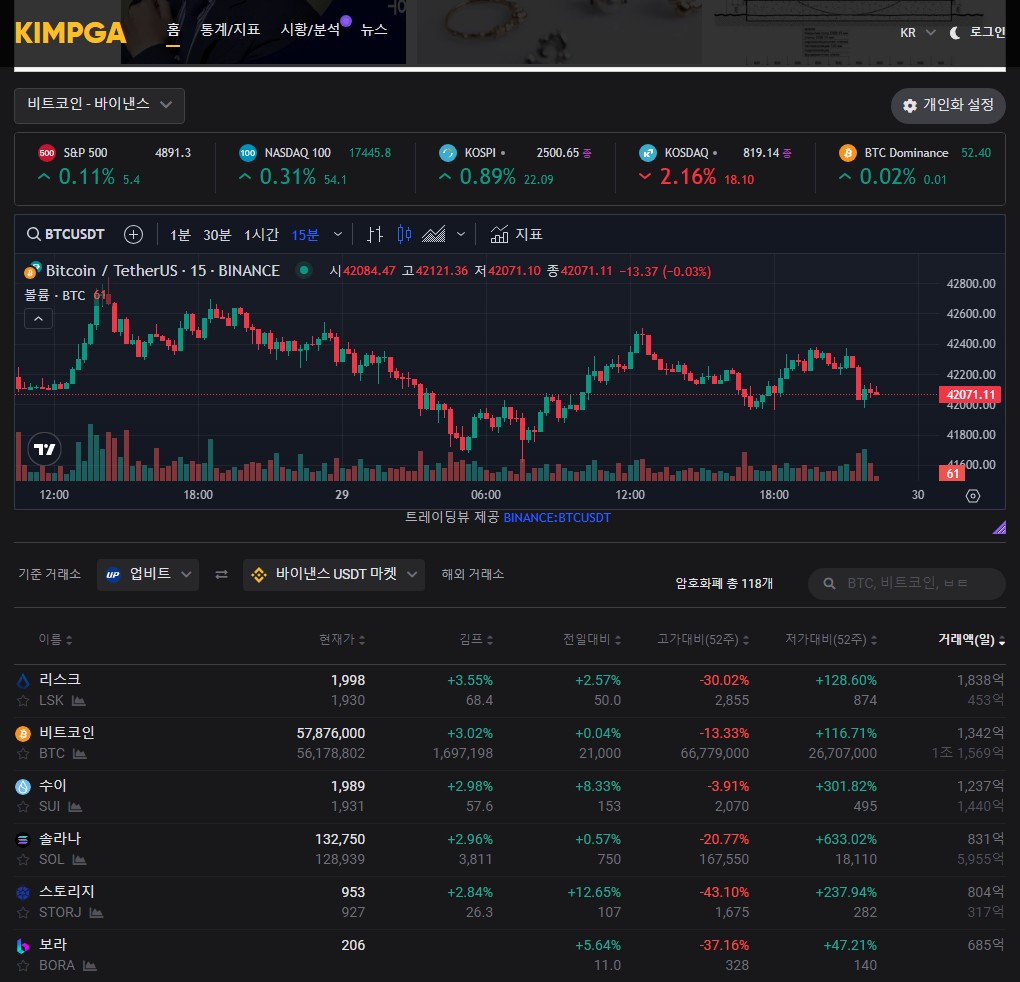Click the 로그인 link
1020x982 pixels.
(987, 33)
